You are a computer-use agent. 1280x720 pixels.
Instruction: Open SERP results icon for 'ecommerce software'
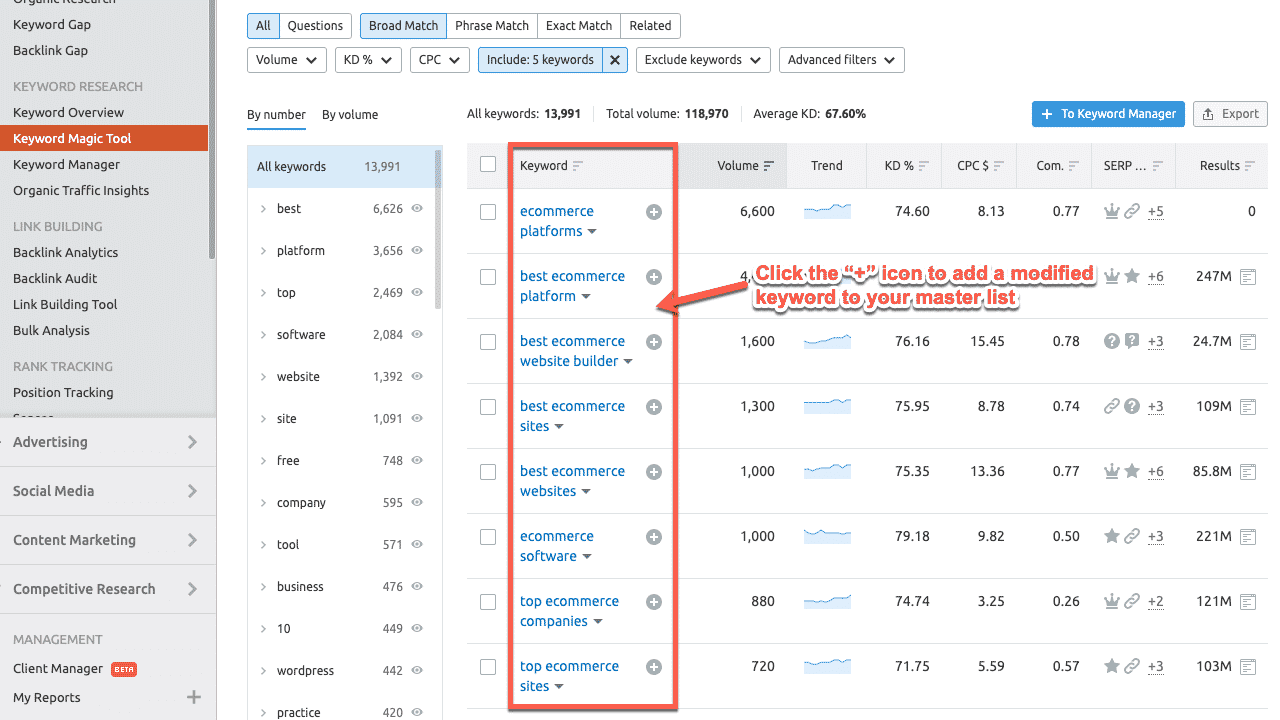[x=1248, y=537]
